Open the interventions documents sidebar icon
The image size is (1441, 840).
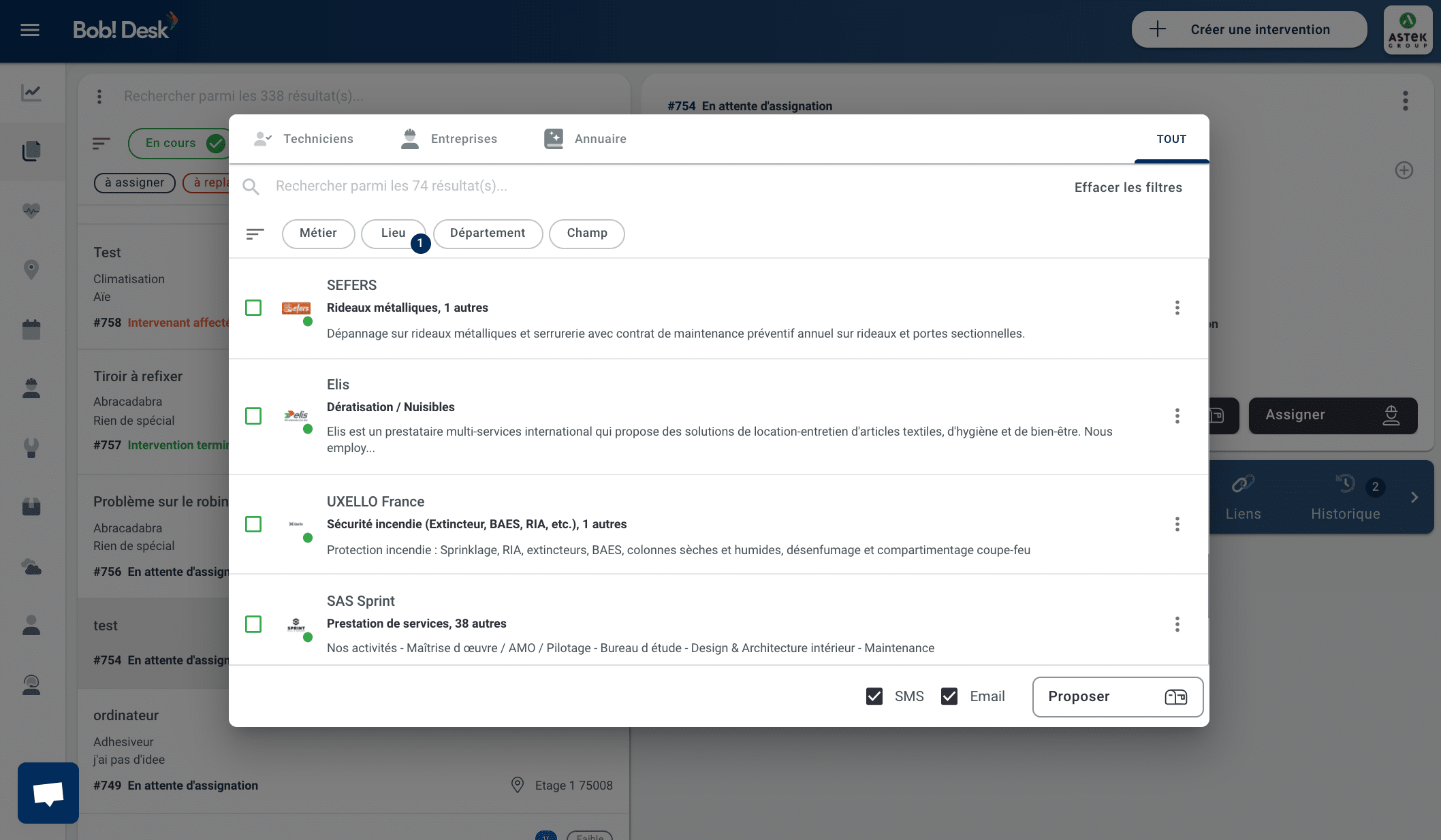[x=31, y=151]
